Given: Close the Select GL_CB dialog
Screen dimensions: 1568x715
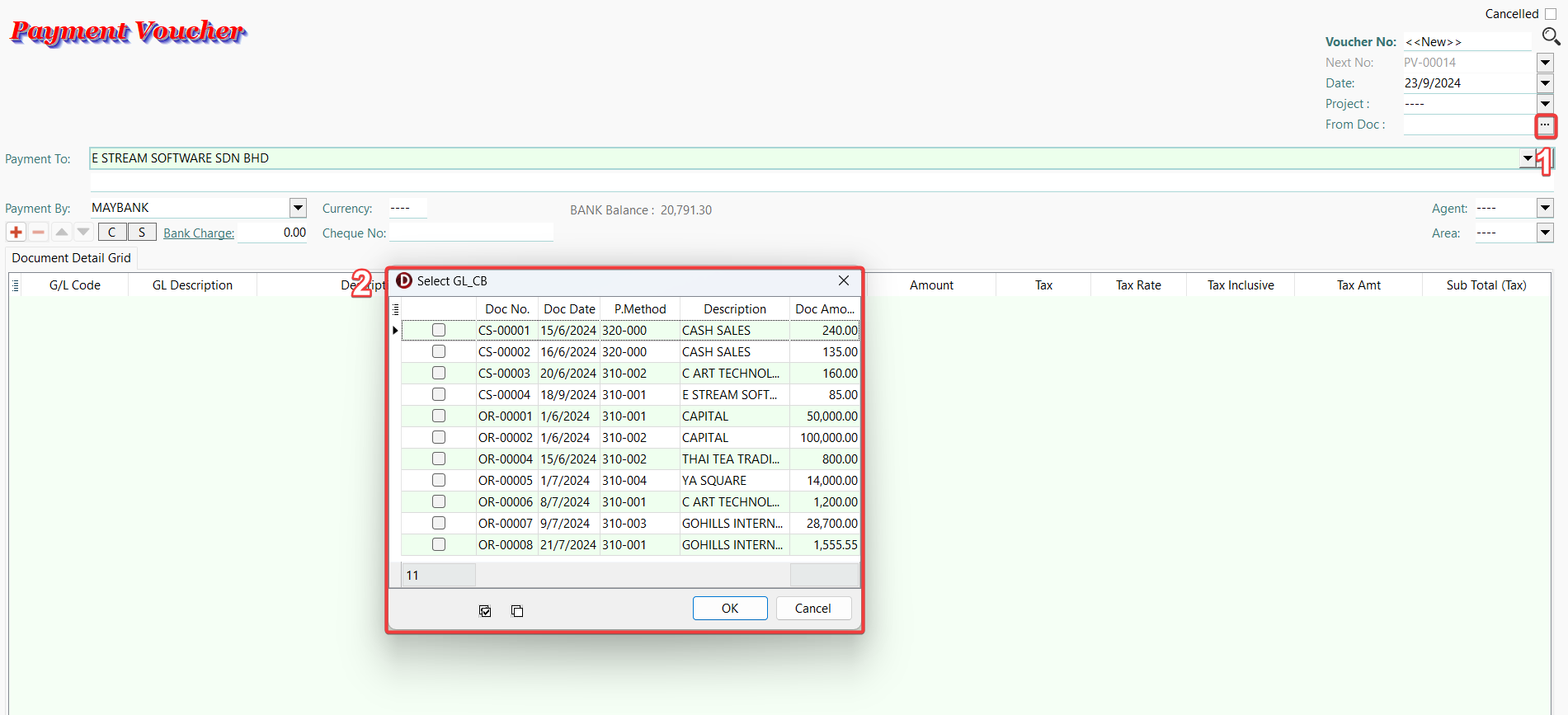Looking at the screenshot, I should coord(844,281).
